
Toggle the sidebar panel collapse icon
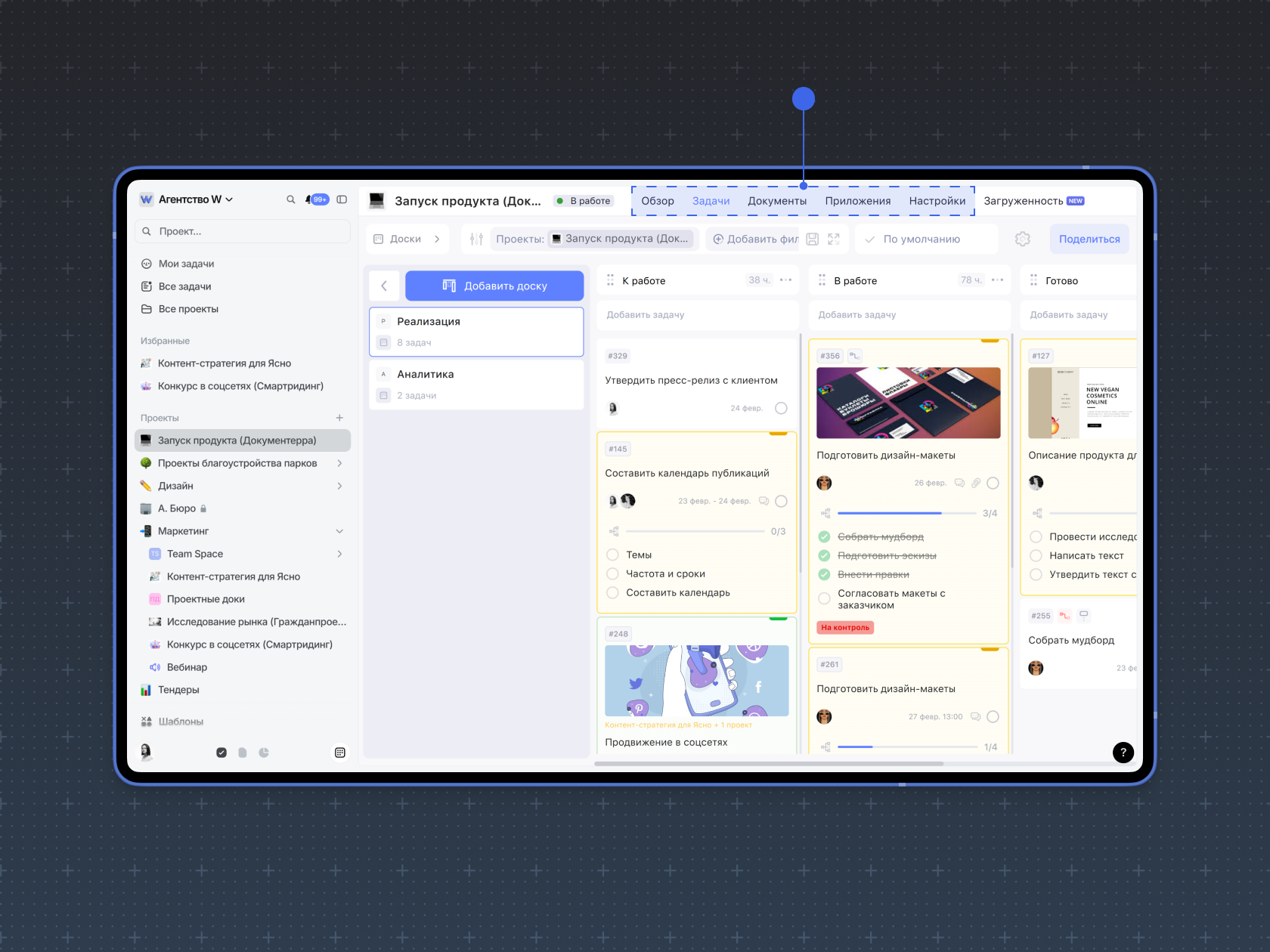342,199
